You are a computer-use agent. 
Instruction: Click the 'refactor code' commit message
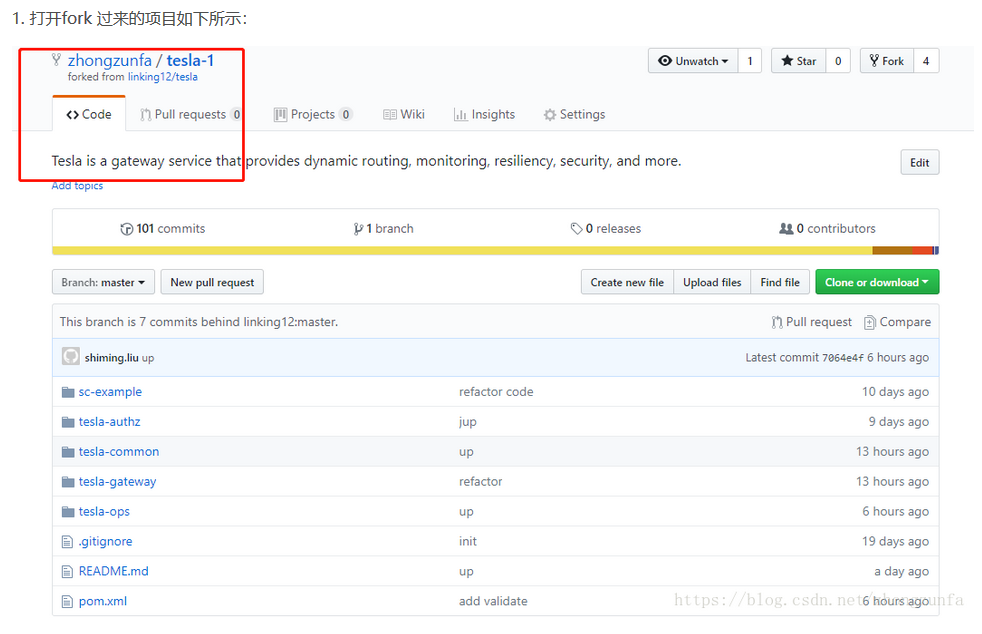[x=496, y=392]
